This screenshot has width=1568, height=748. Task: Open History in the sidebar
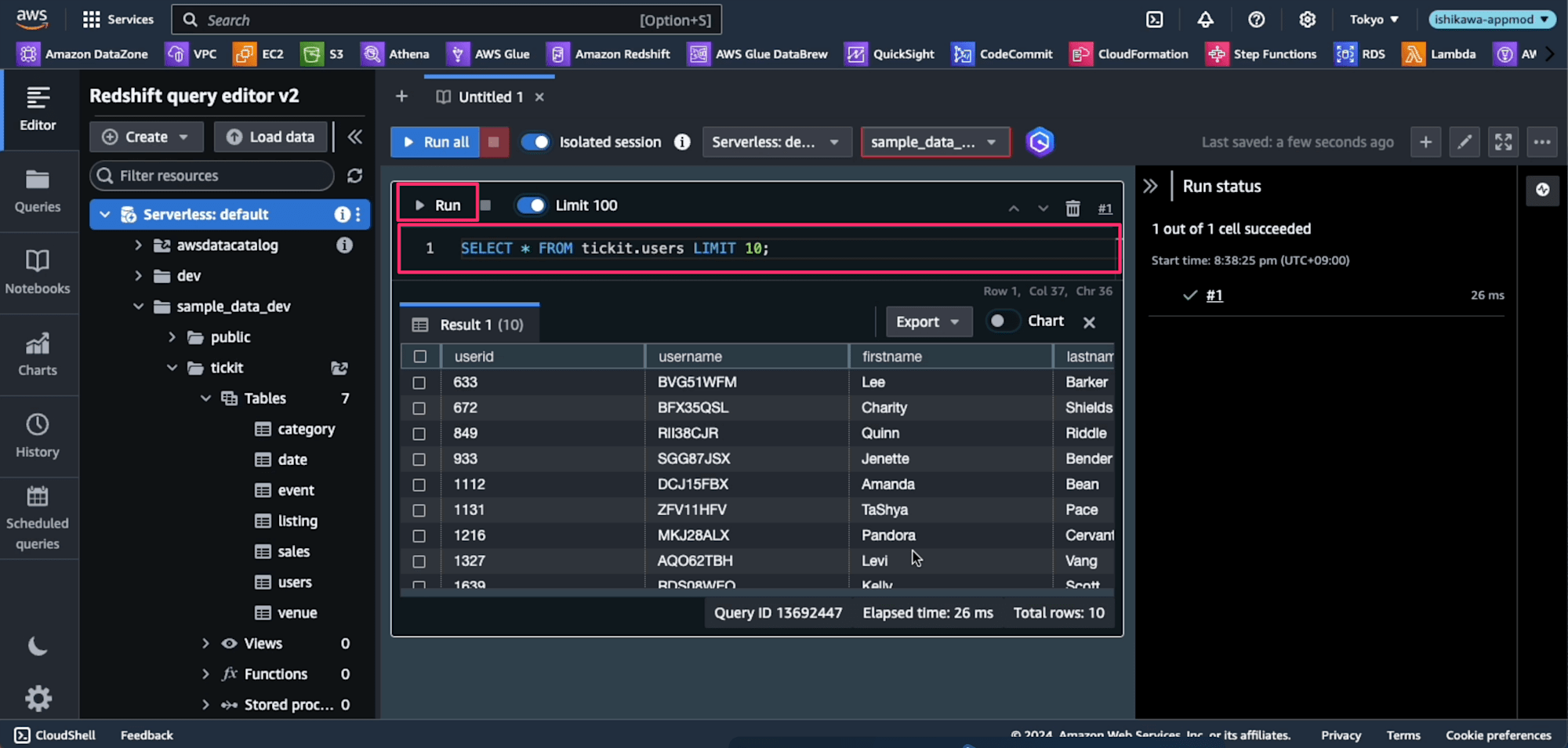(38, 436)
